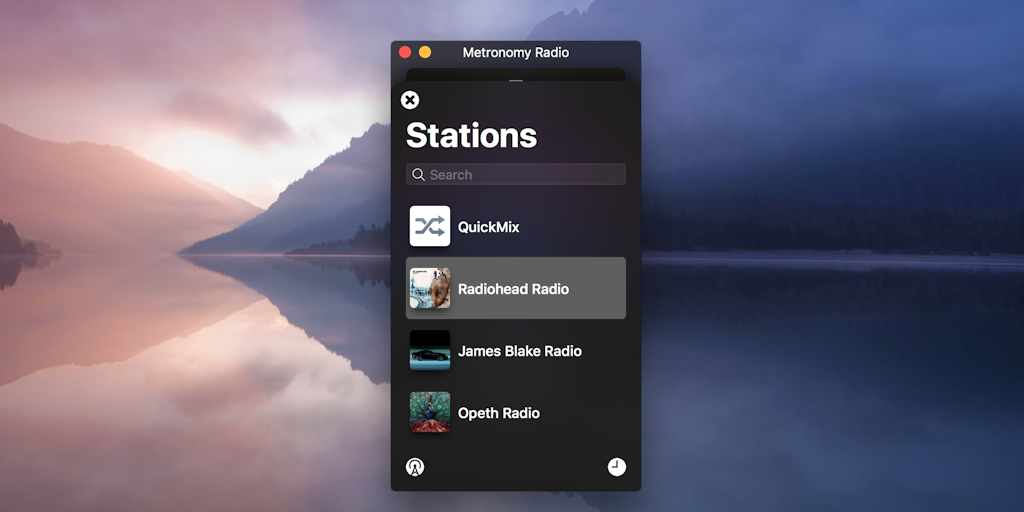
Task: Select the Radiohead Radio station row
Action: pyautogui.click(x=516, y=288)
